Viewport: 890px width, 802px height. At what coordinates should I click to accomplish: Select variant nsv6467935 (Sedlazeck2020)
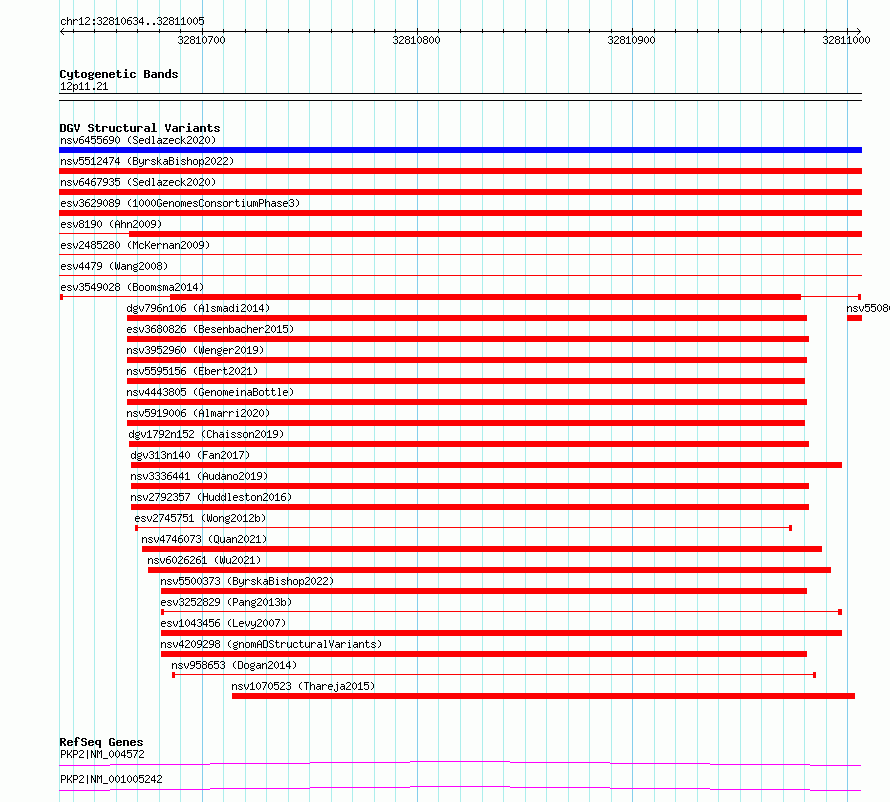[138, 182]
